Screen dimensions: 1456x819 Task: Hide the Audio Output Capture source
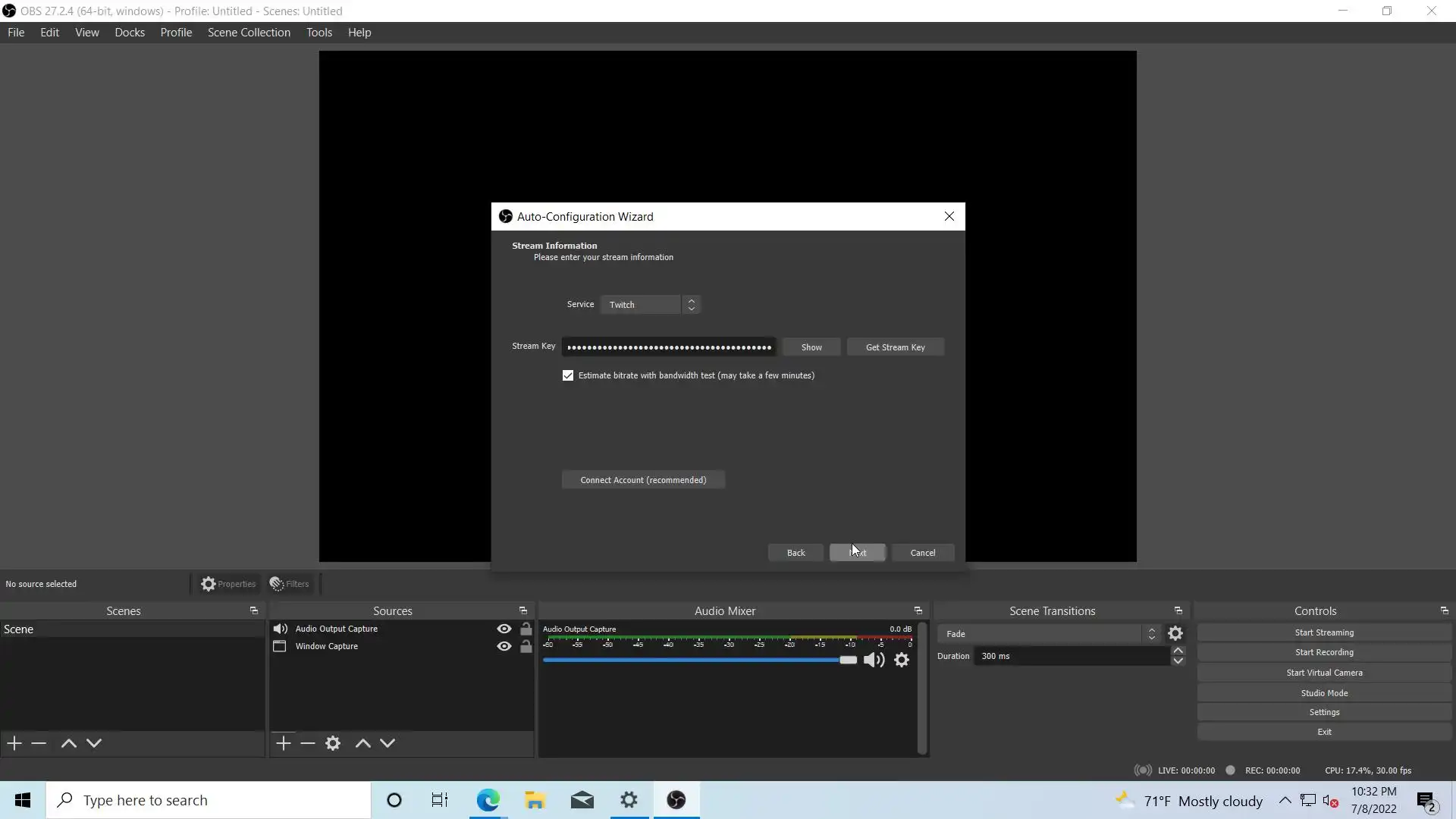click(504, 629)
